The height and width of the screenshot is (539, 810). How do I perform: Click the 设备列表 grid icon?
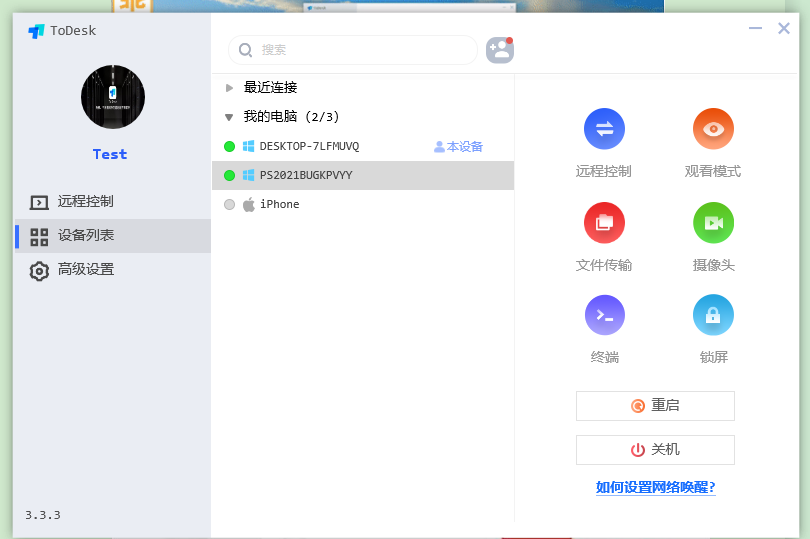[x=39, y=237]
